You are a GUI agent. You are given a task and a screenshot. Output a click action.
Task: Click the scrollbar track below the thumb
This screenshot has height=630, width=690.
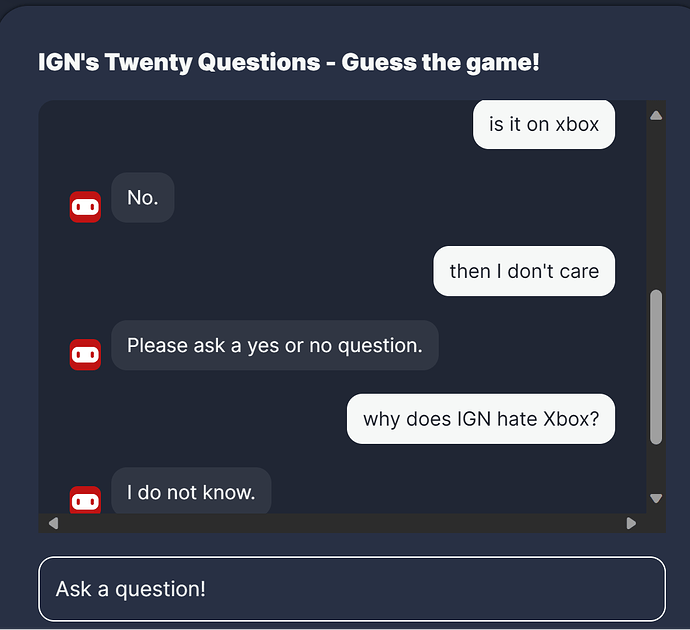(656, 468)
